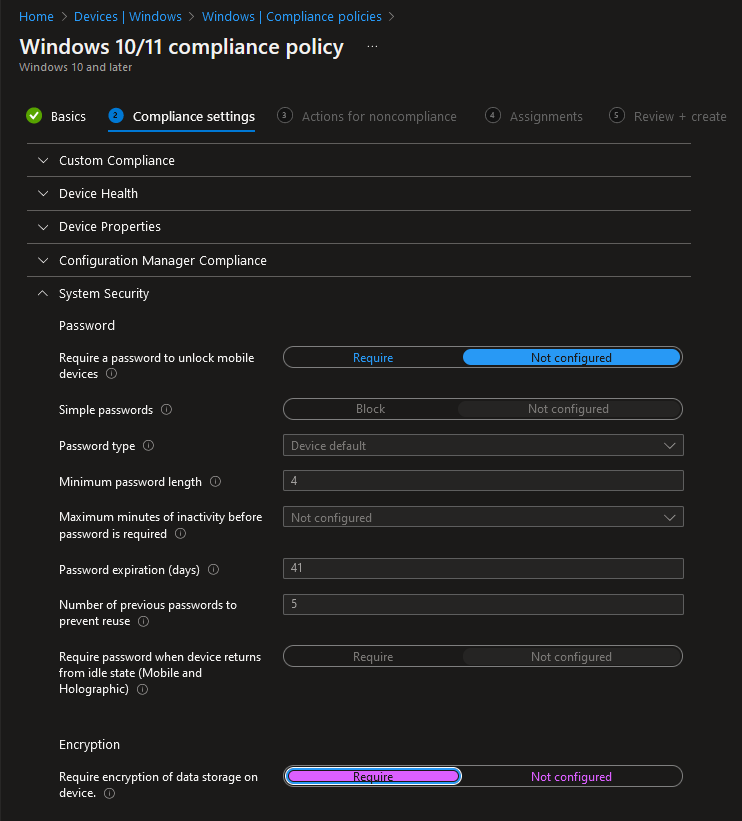Expand the Device Properties section
742x821 pixels.
point(359,227)
